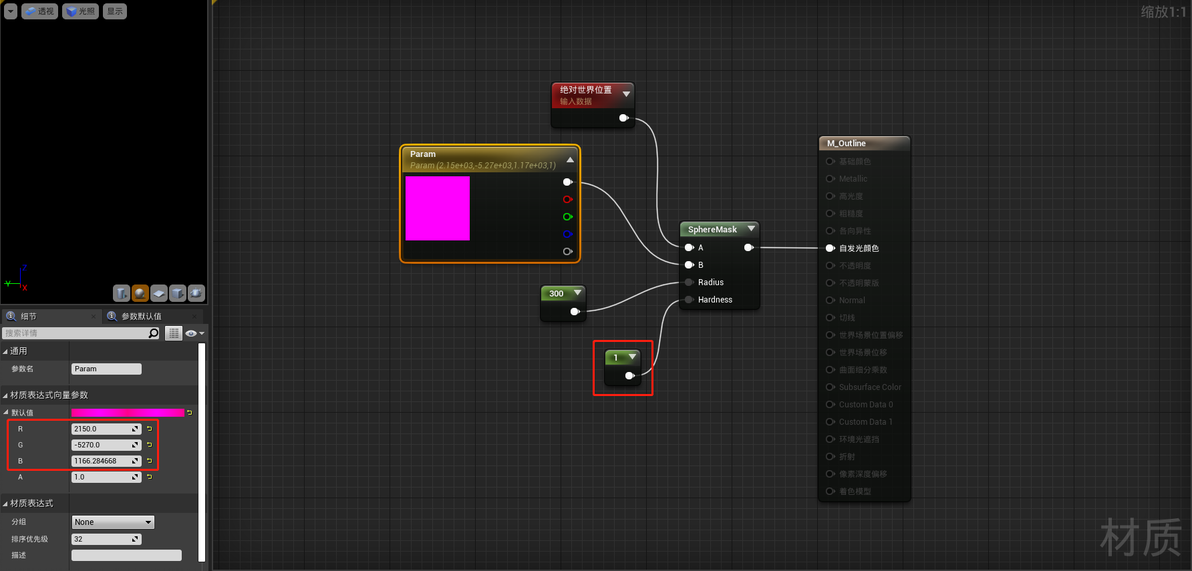Open the eye view options in details
This screenshot has width=1192, height=571.
pos(195,333)
